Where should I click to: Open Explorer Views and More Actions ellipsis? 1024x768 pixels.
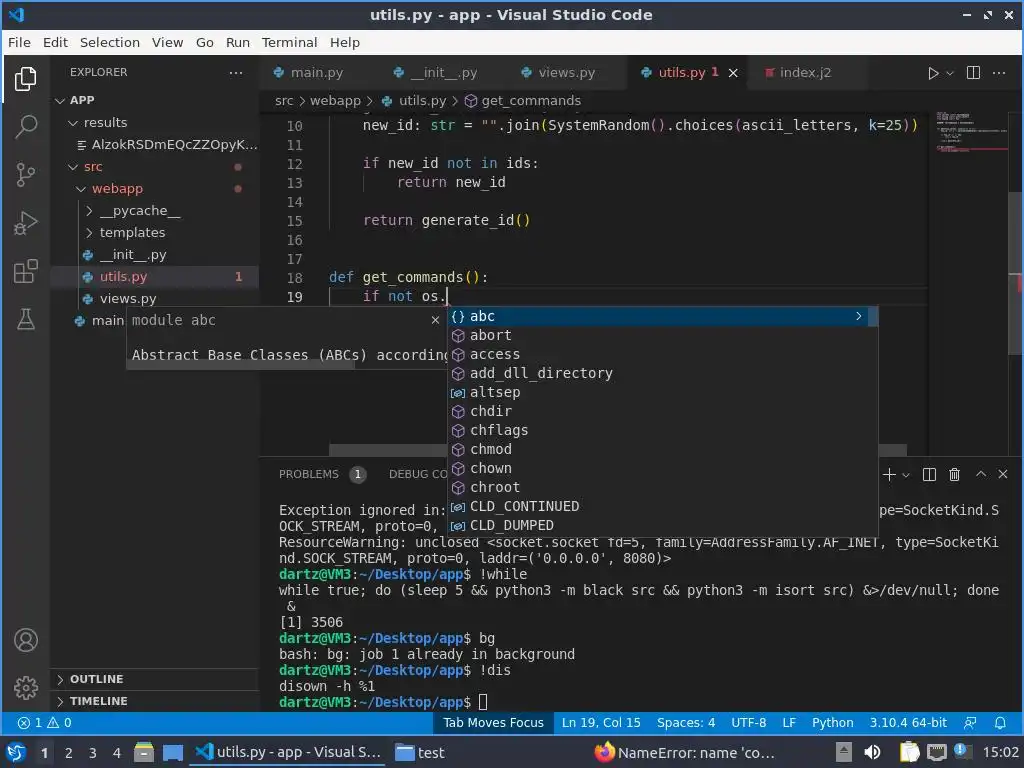pos(236,72)
